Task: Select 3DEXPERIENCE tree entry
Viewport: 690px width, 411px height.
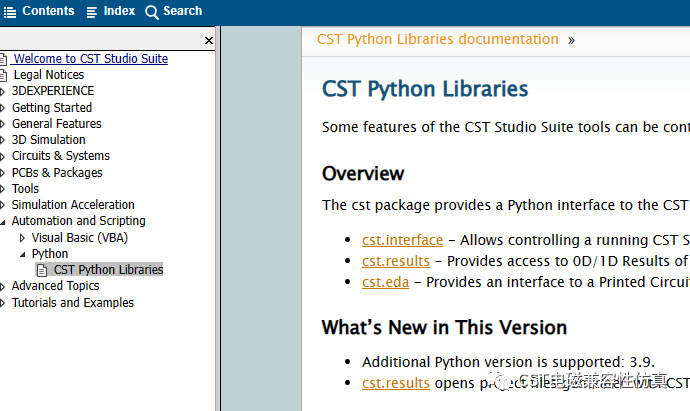Action: pos(53,91)
